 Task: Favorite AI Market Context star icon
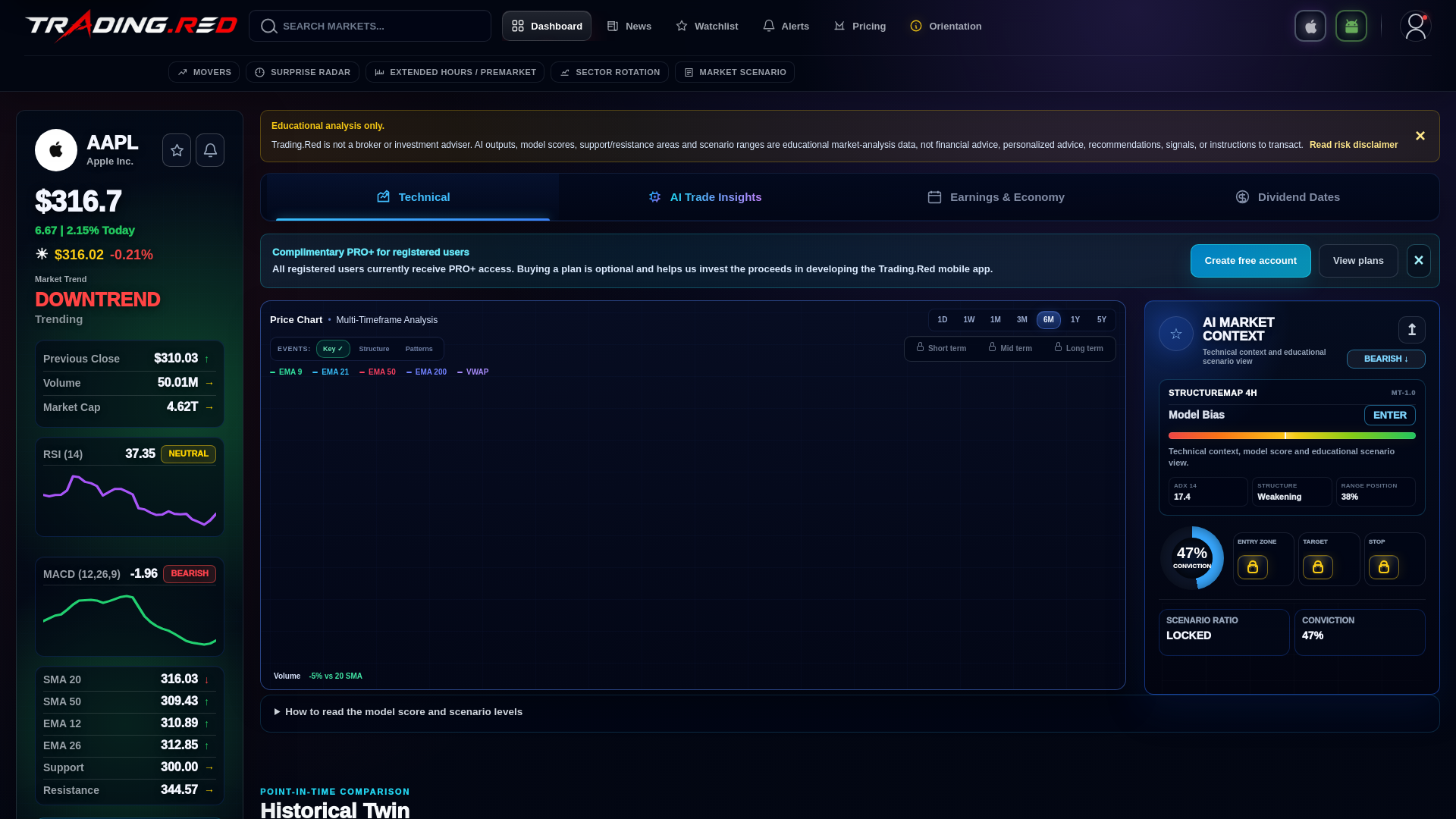1176,334
